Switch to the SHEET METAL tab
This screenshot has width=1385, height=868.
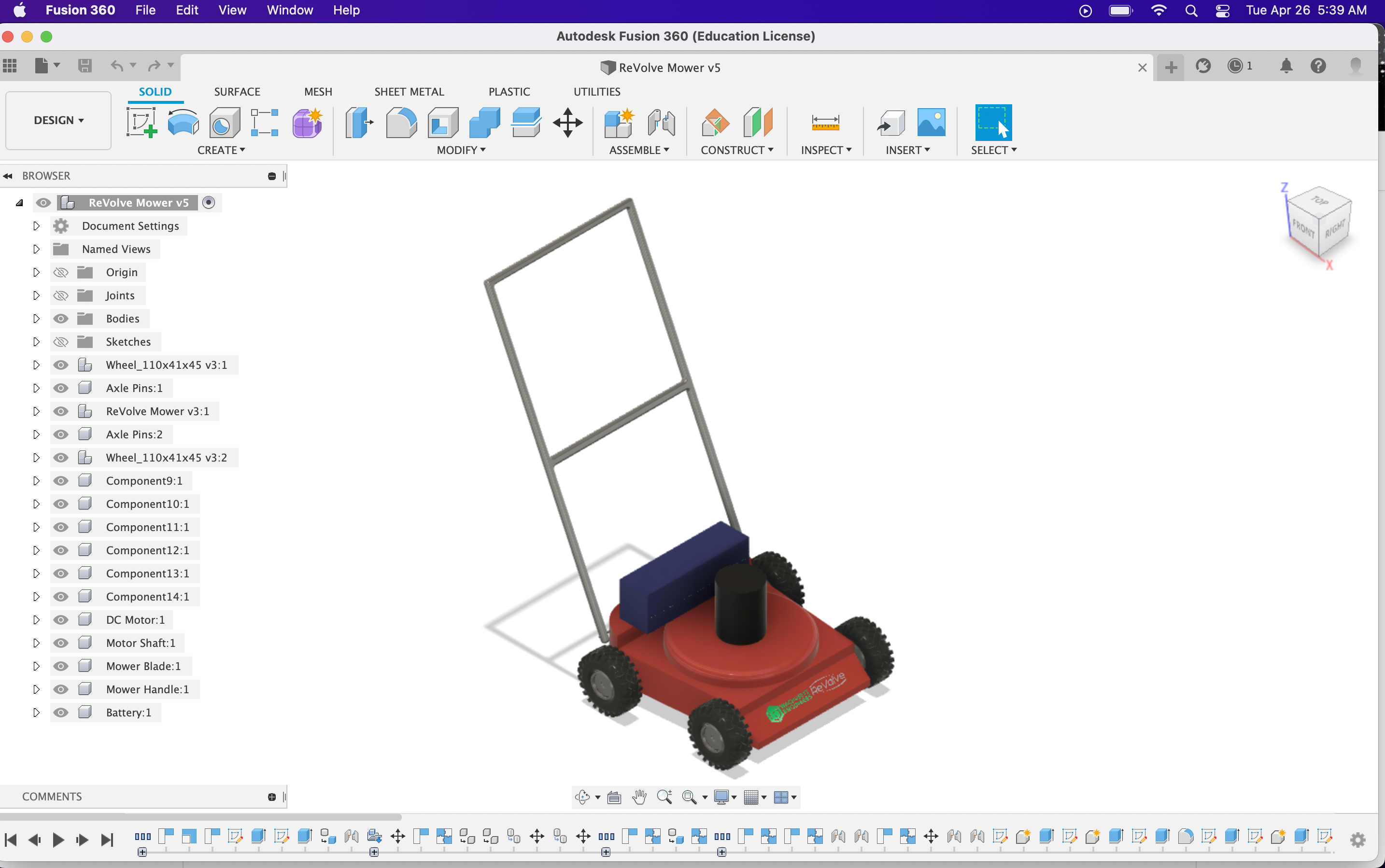(409, 91)
